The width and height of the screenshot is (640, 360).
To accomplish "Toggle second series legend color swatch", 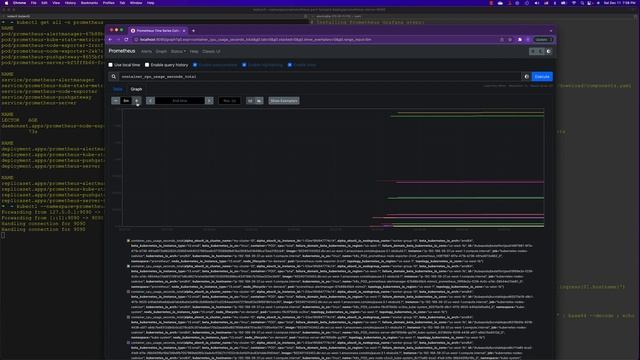I will click(x=128, y=266).
